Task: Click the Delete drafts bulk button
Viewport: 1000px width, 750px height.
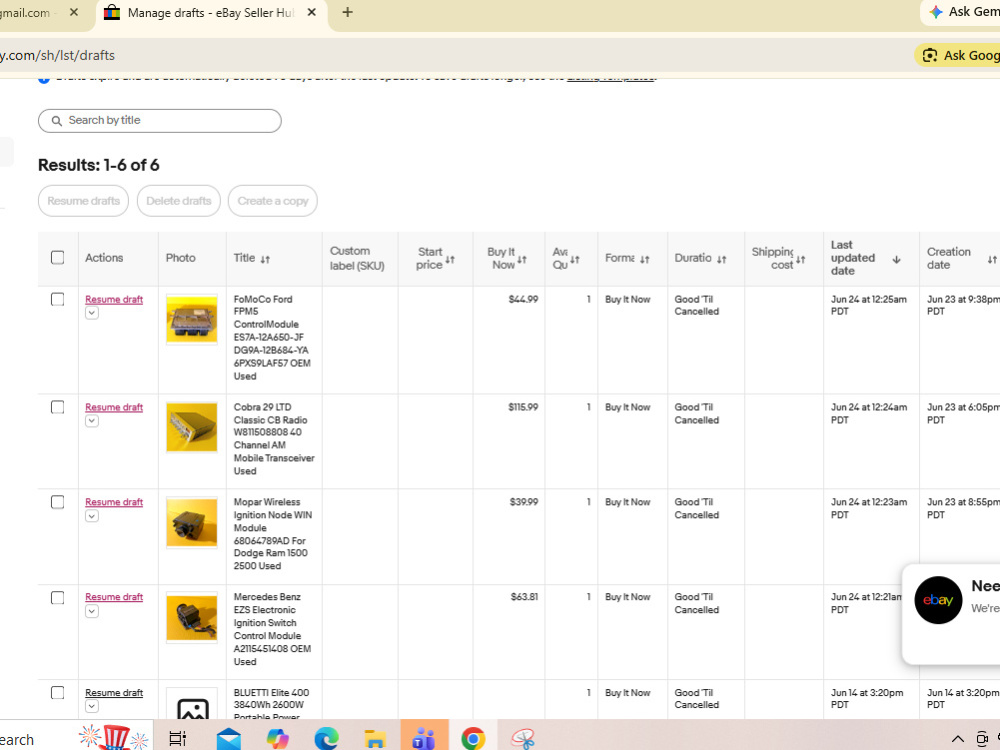Action: (x=179, y=201)
